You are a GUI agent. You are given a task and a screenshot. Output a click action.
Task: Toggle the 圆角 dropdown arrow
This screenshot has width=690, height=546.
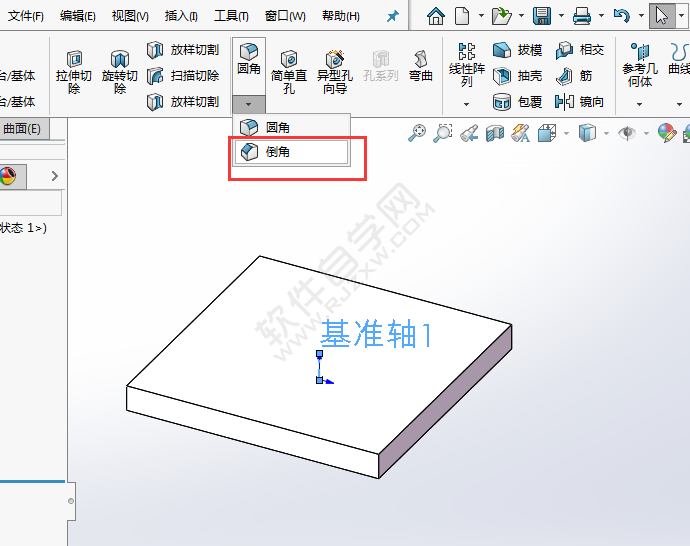tap(249, 104)
